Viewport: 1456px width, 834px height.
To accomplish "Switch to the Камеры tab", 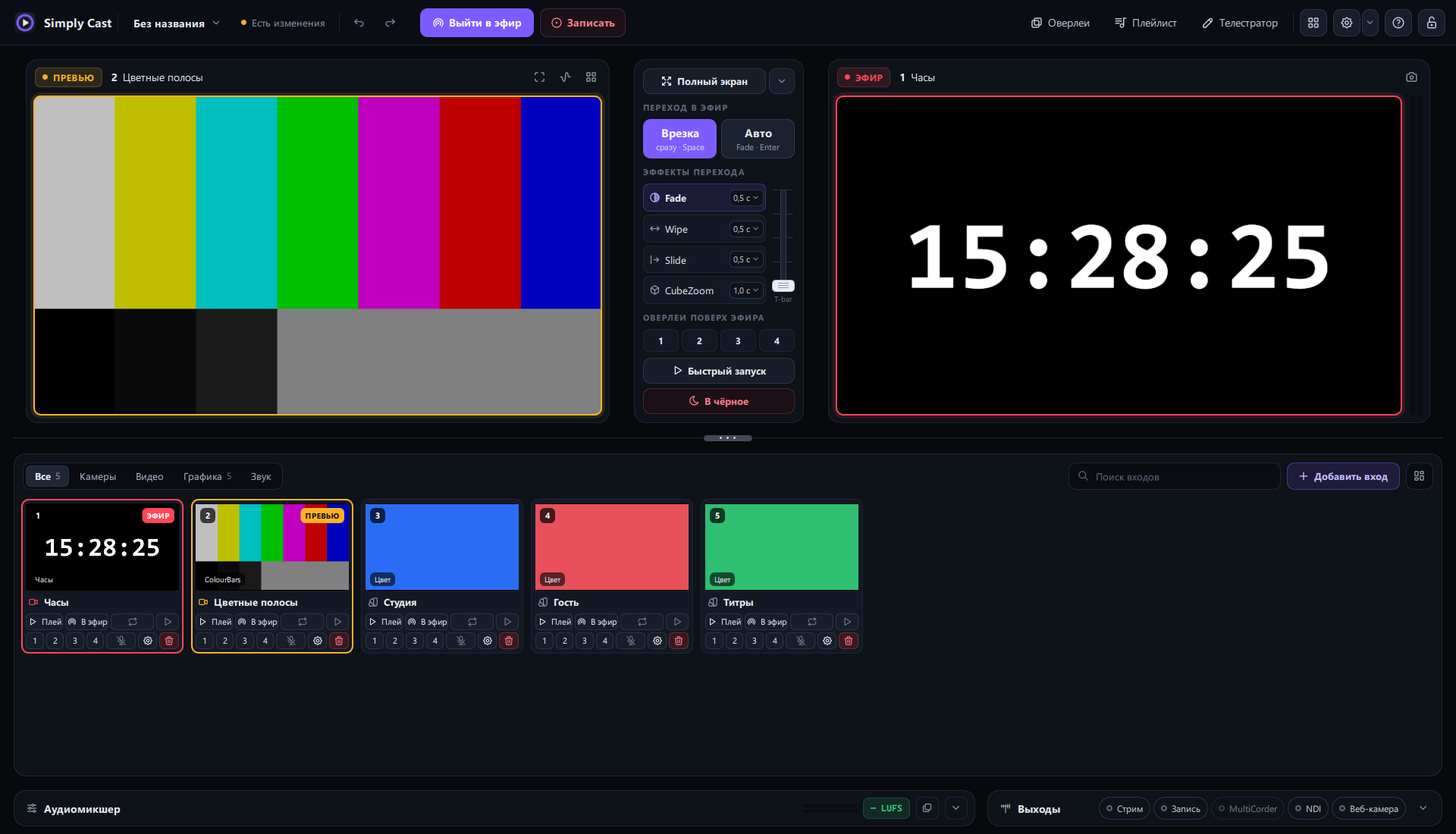I will [98, 477].
